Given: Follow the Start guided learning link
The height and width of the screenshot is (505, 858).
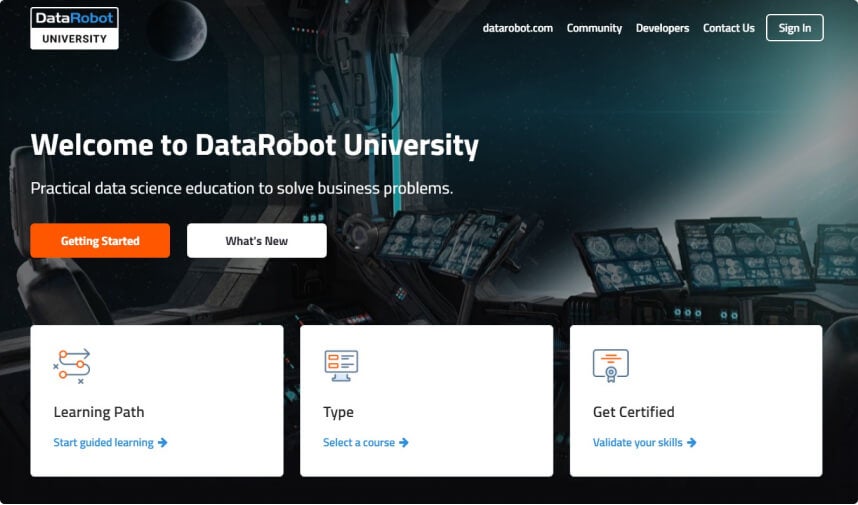Looking at the screenshot, I should 103,443.
